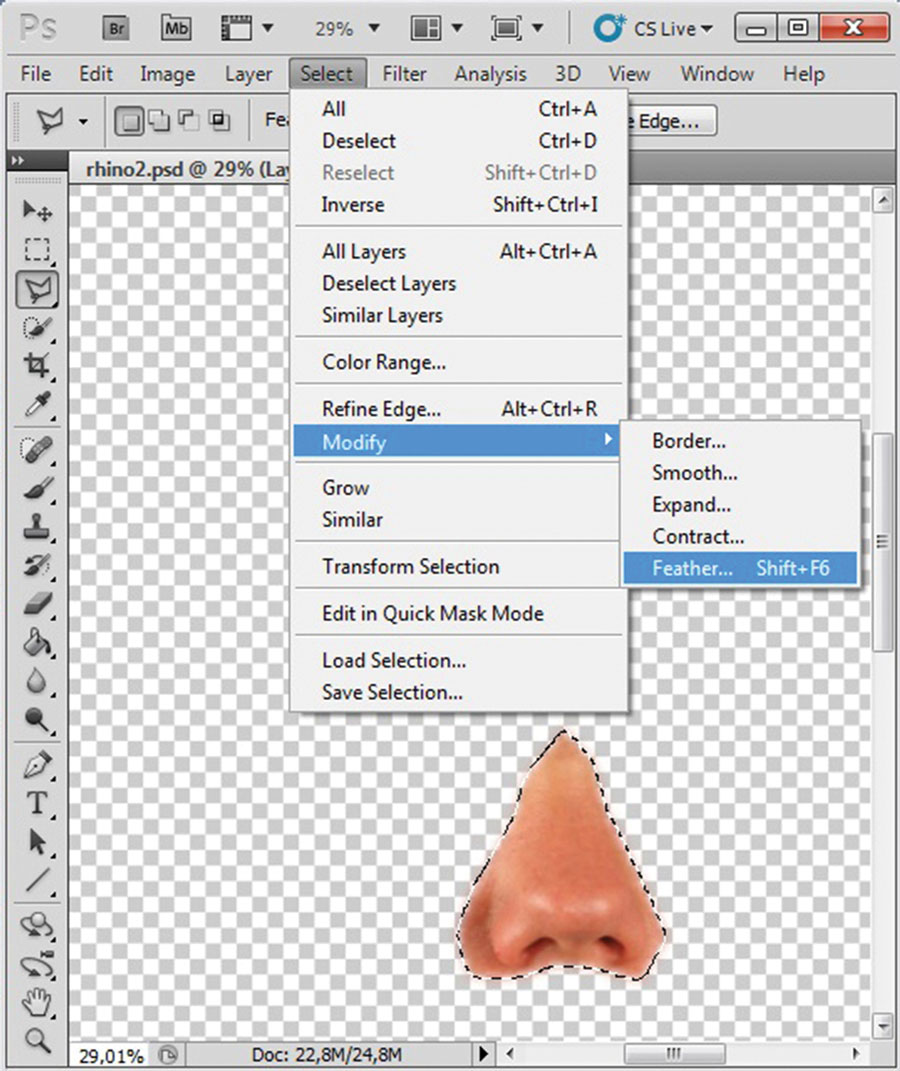The image size is (900, 1071).
Task: Pick the Paint Bucket tool
Action: [x=37, y=641]
